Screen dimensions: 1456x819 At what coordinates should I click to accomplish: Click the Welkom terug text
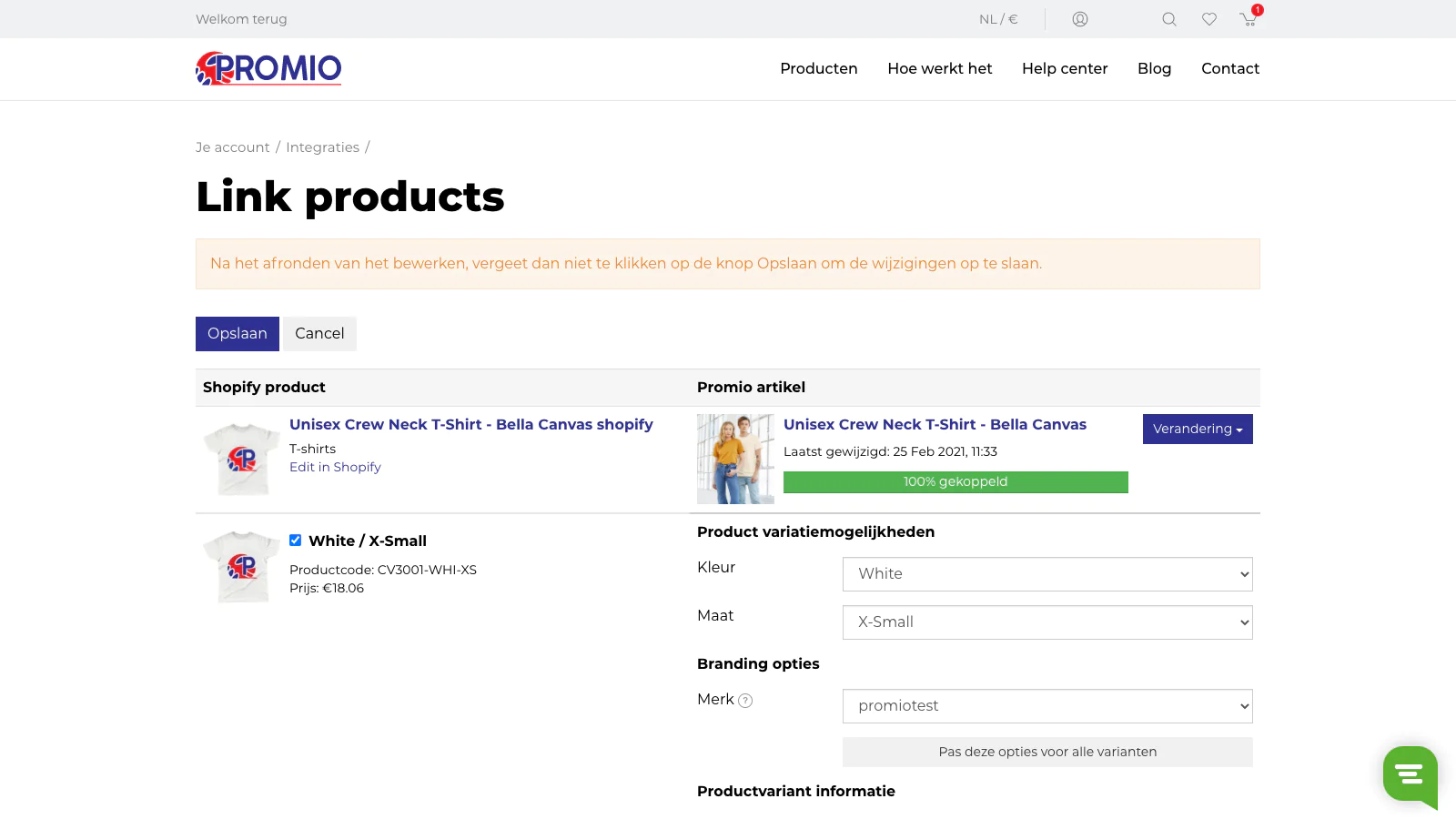241,19
